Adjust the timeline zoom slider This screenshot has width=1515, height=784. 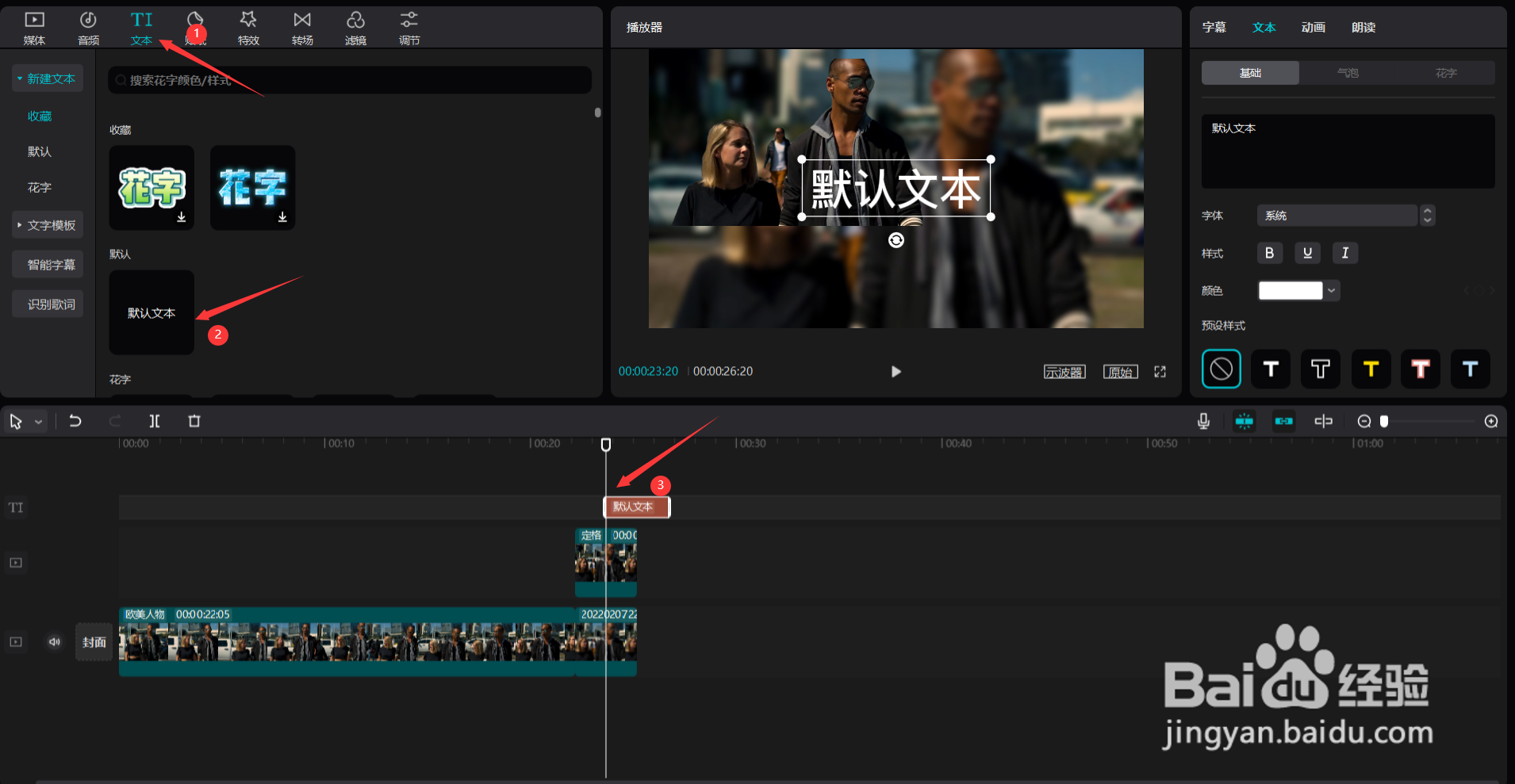[1384, 421]
